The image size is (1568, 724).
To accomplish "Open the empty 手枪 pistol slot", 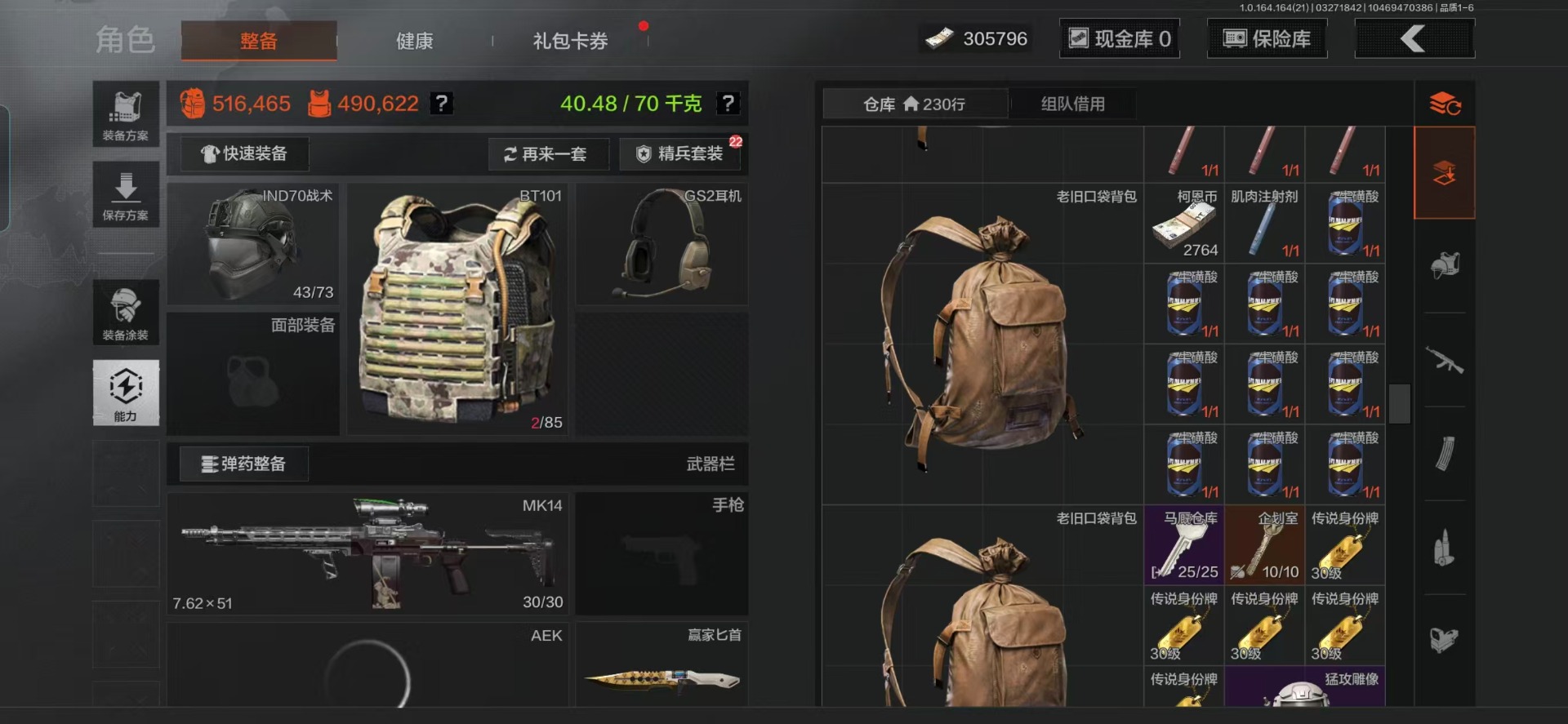I will pos(661,553).
